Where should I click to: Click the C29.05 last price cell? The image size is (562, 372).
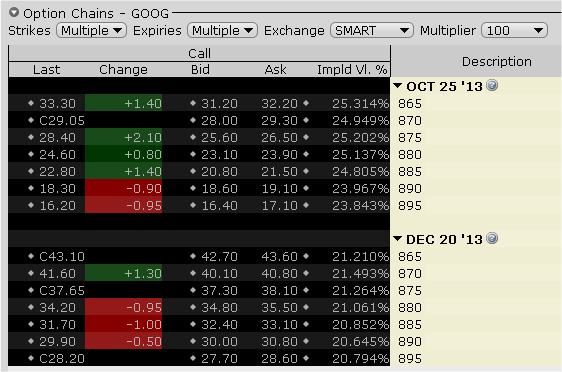pyautogui.click(x=62, y=120)
